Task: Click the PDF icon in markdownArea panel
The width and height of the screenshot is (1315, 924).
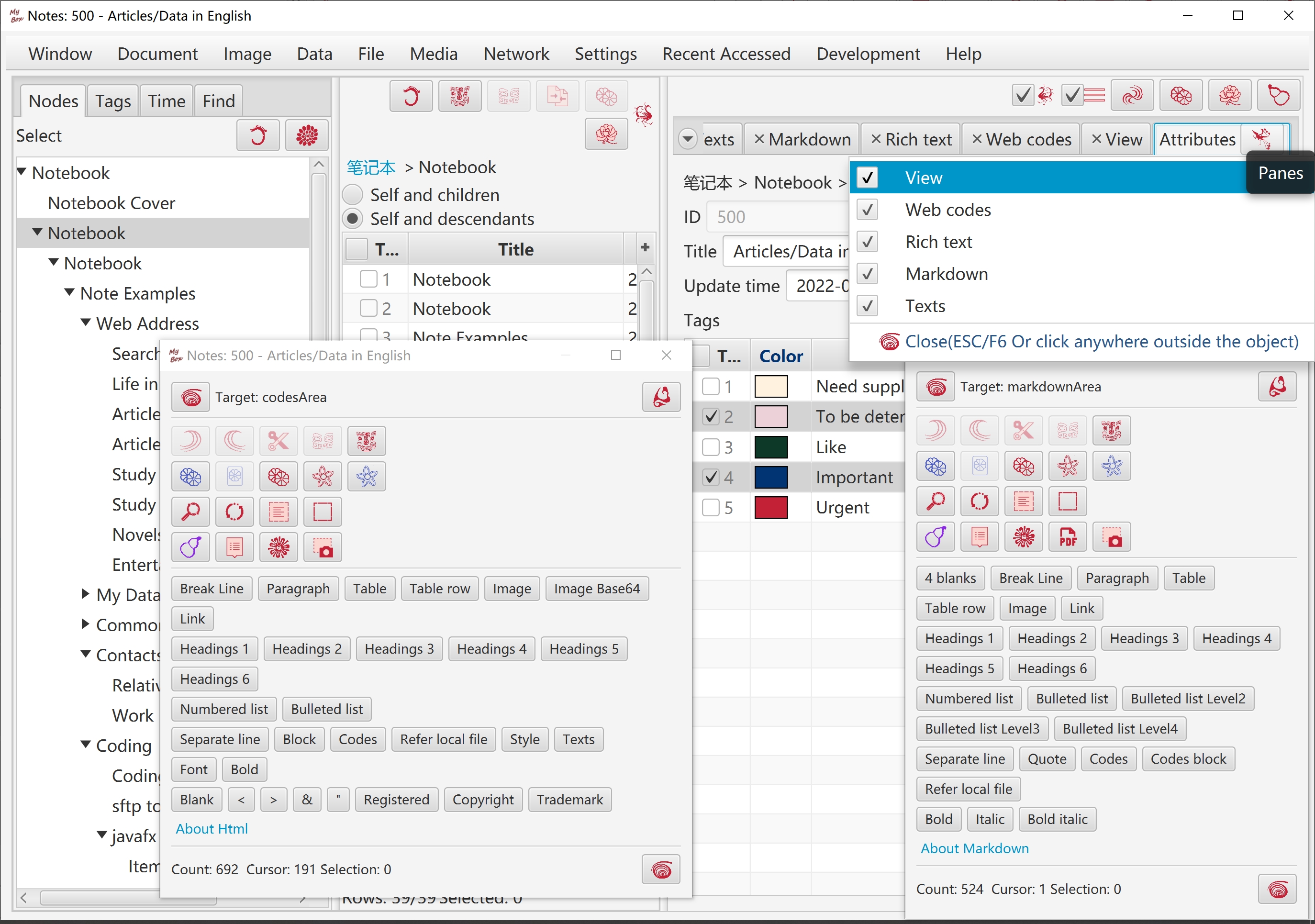Action: pyautogui.click(x=1068, y=537)
